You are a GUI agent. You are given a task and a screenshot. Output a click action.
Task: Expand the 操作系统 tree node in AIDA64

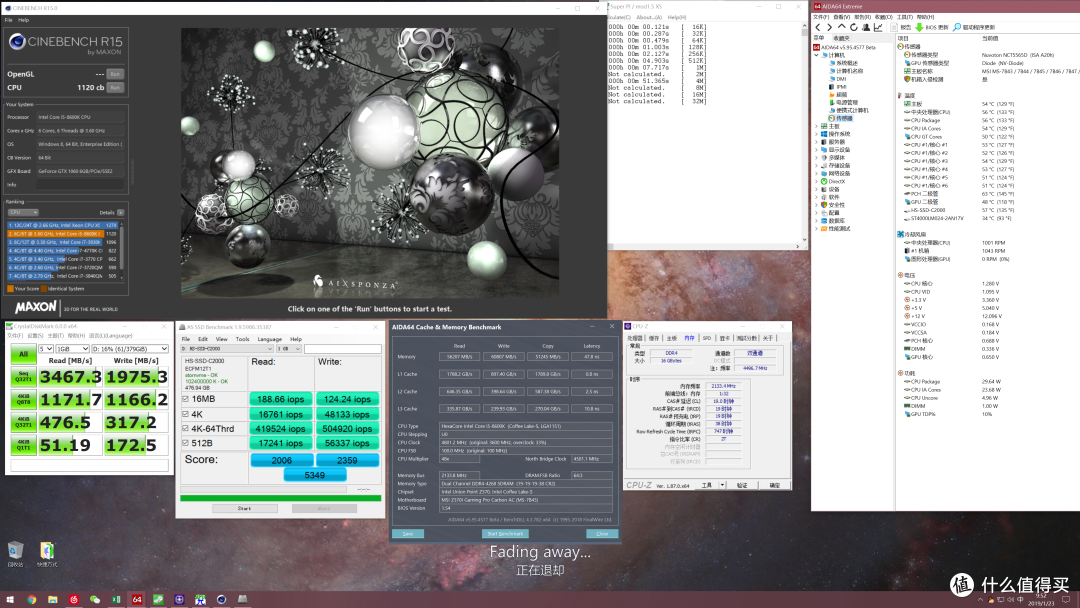click(817, 134)
